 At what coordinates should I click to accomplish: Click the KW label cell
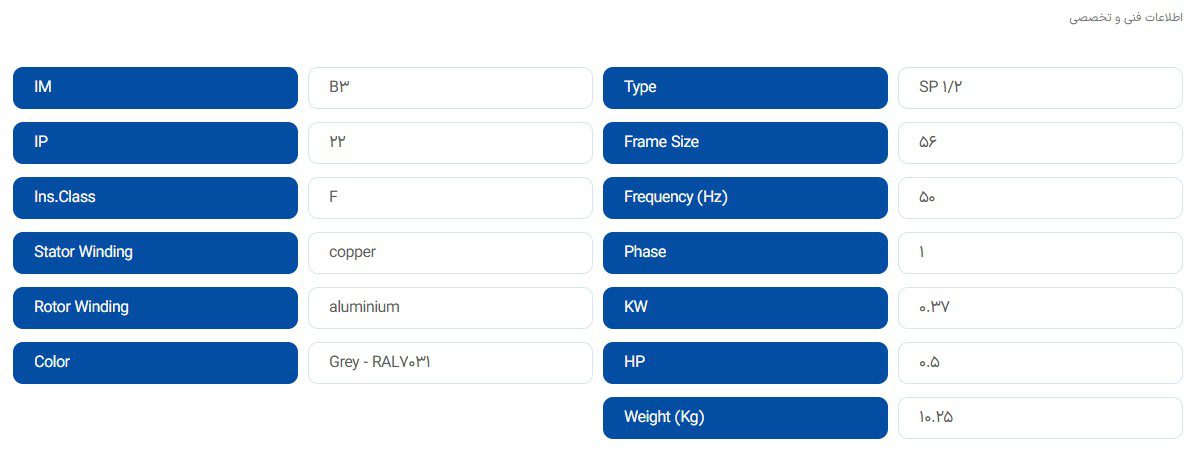(x=745, y=308)
